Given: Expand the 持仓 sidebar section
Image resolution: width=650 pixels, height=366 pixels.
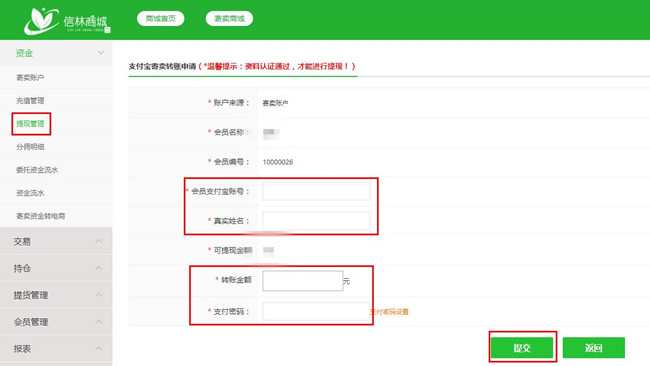Looking at the screenshot, I should click(x=56, y=268).
